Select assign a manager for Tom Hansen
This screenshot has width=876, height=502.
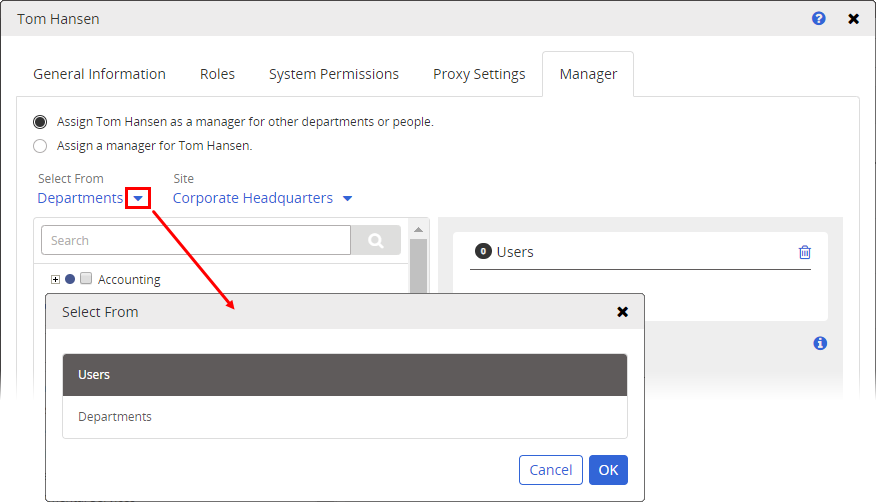click(x=40, y=146)
